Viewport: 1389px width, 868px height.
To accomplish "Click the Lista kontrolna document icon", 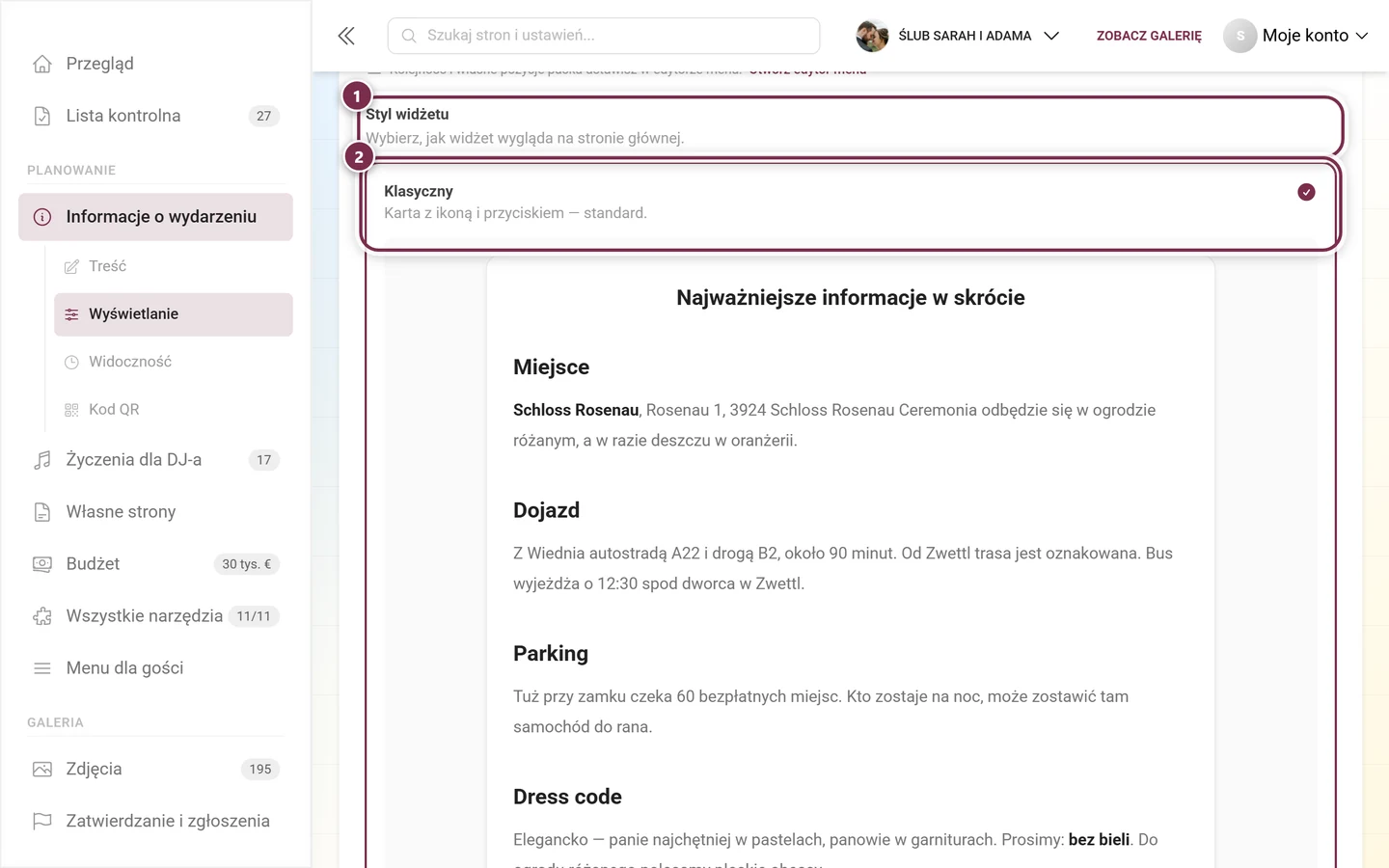I will pos(42,116).
